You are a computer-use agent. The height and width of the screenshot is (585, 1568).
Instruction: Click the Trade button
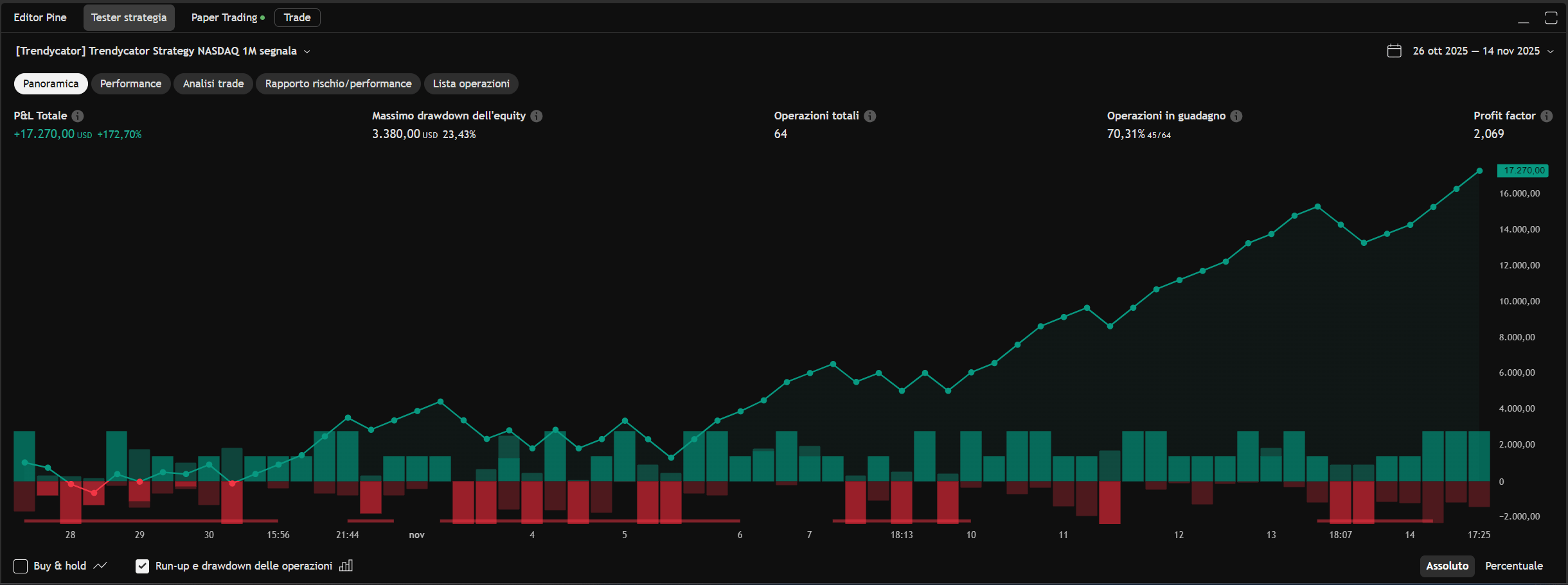[x=297, y=17]
